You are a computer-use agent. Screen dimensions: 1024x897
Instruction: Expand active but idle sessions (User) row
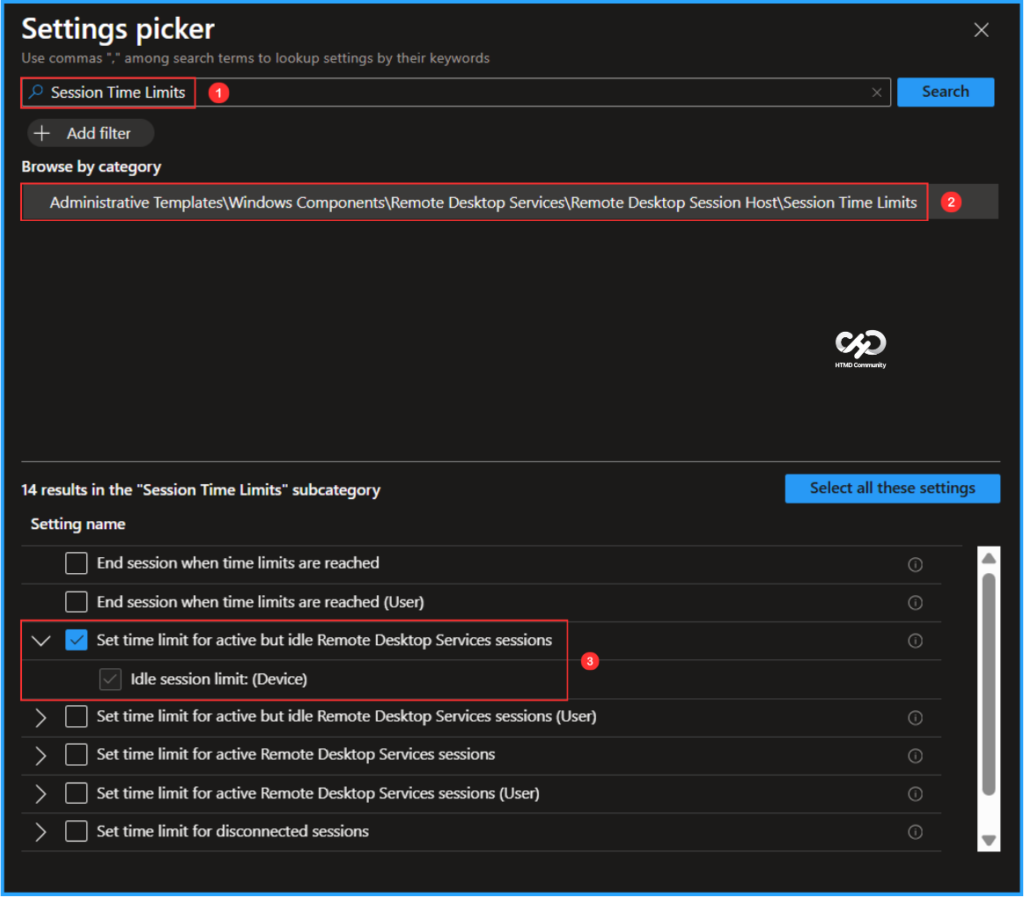[x=40, y=717]
